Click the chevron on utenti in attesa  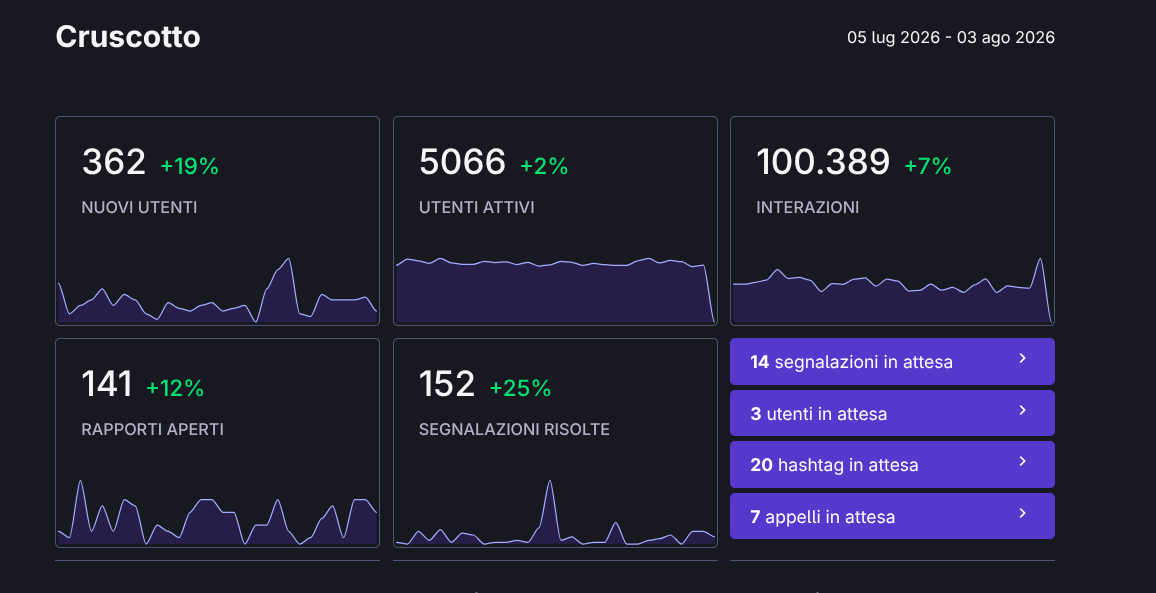1023,410
